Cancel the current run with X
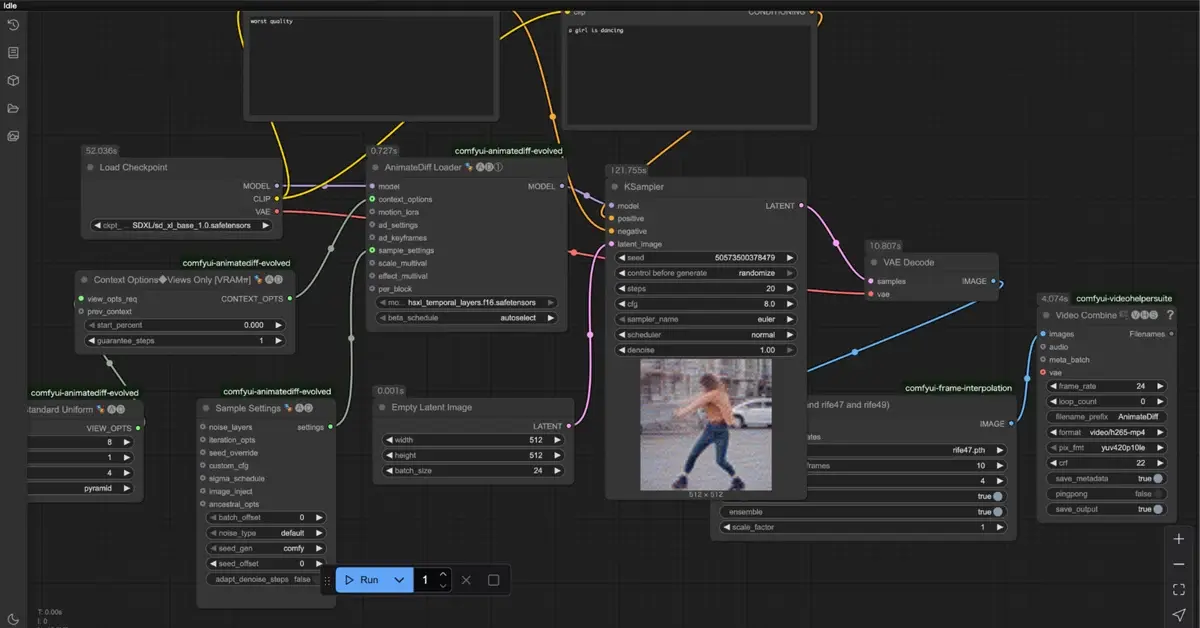Viewport: 1200px width, 628px height. pyautogui.click(x=466, y=580)
